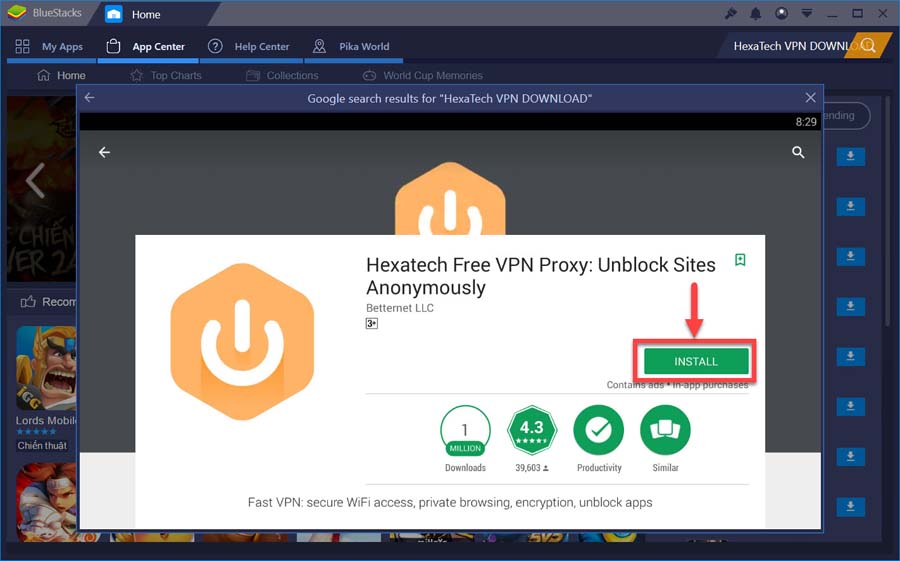Image resolution: width=900 pixels, height=561 pixels.
Task: Click Betternet LLC developer link
Action: (399, 308)
